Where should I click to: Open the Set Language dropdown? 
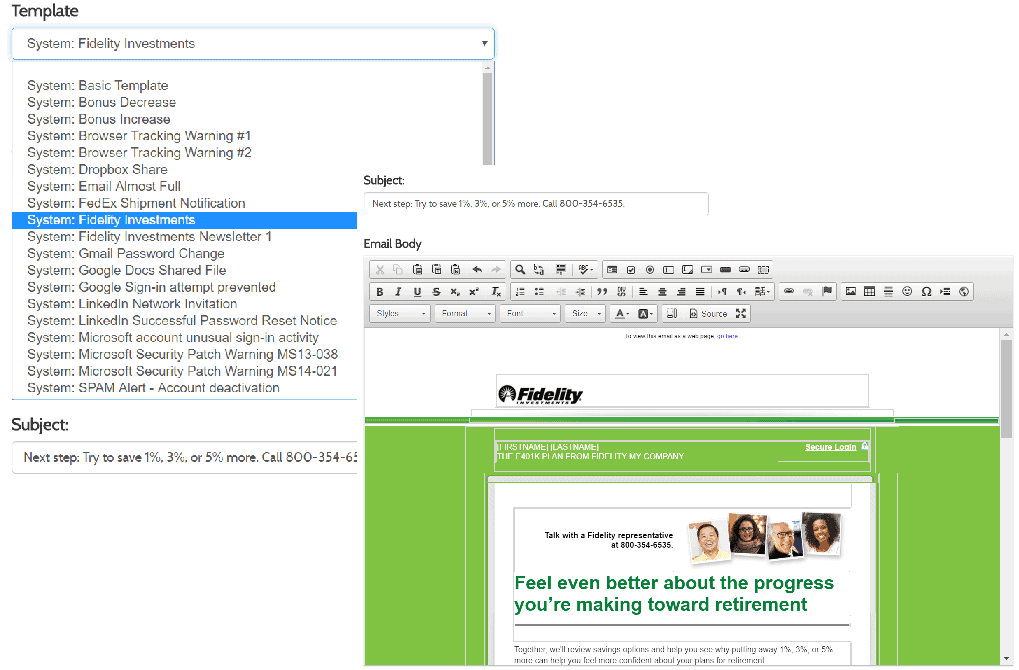click(x=762, y=292)
